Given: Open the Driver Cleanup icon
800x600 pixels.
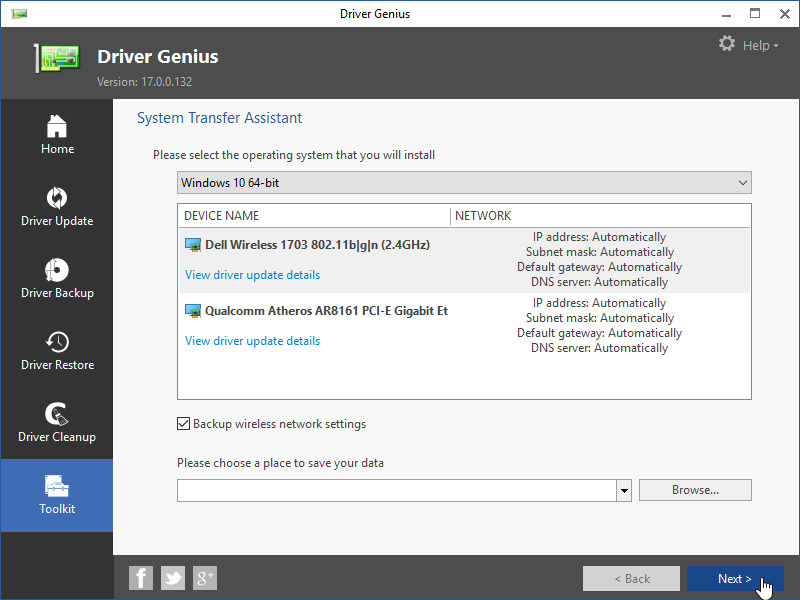Looking at the screenshot, I should (x=57, y=414).
